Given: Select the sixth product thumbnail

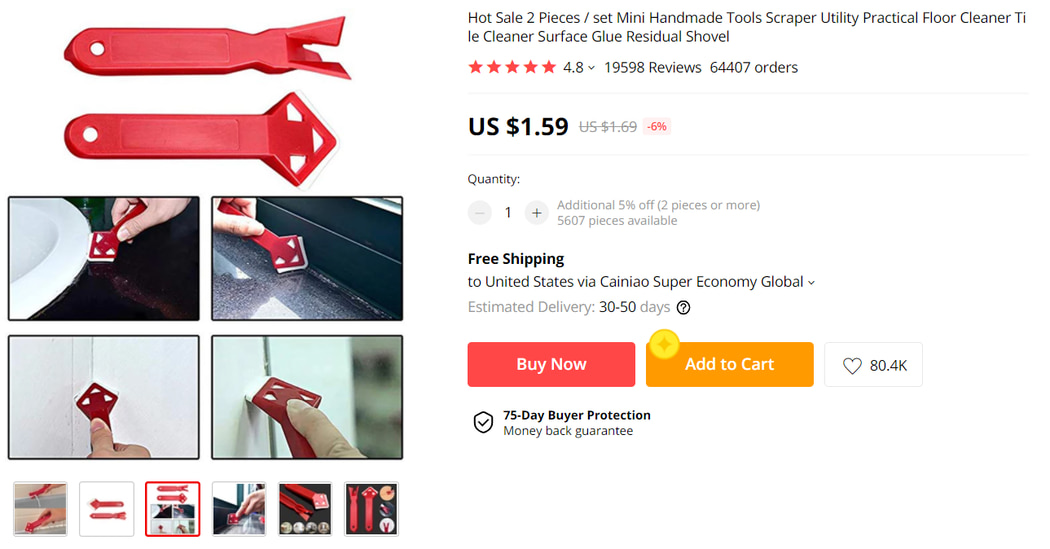Looking at the screenshot, I should click(371, 509).
